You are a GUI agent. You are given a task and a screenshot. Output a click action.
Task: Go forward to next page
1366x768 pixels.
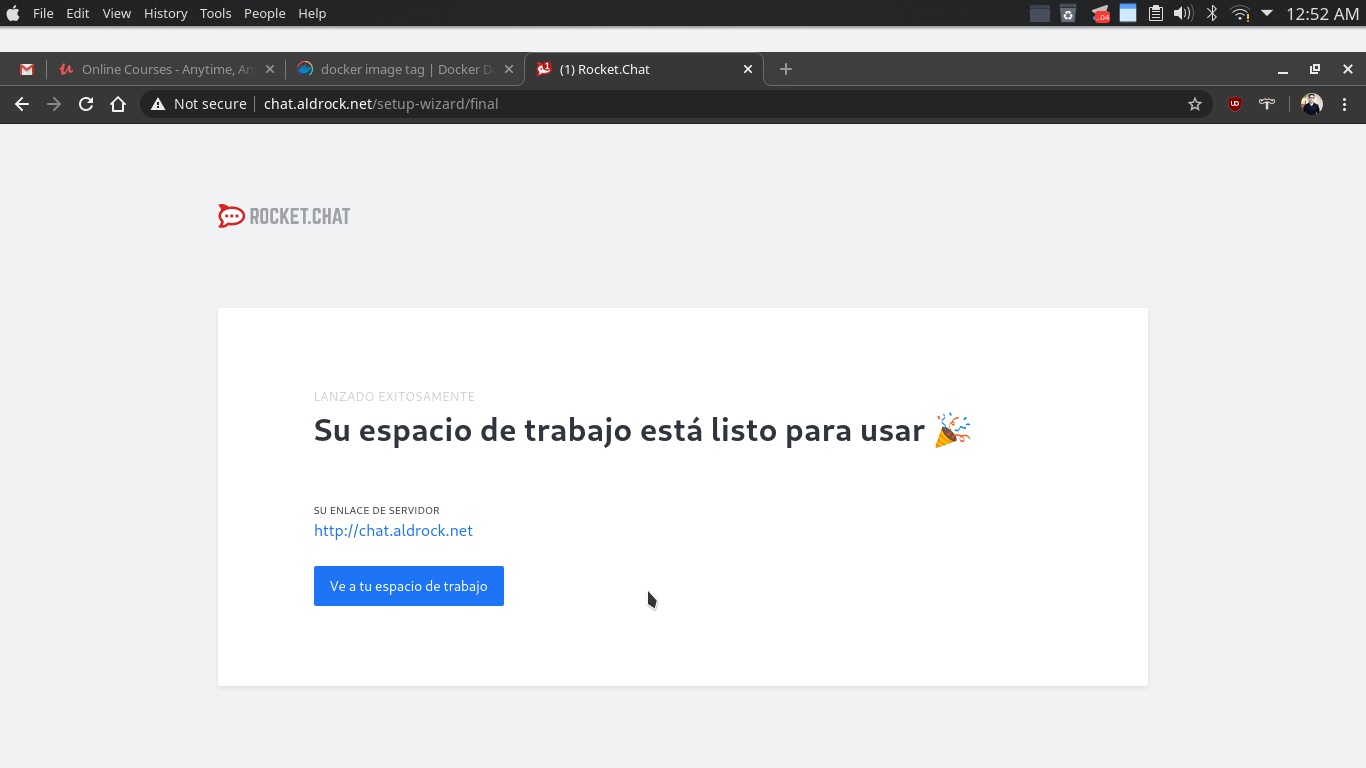click(x=54, y=104)
